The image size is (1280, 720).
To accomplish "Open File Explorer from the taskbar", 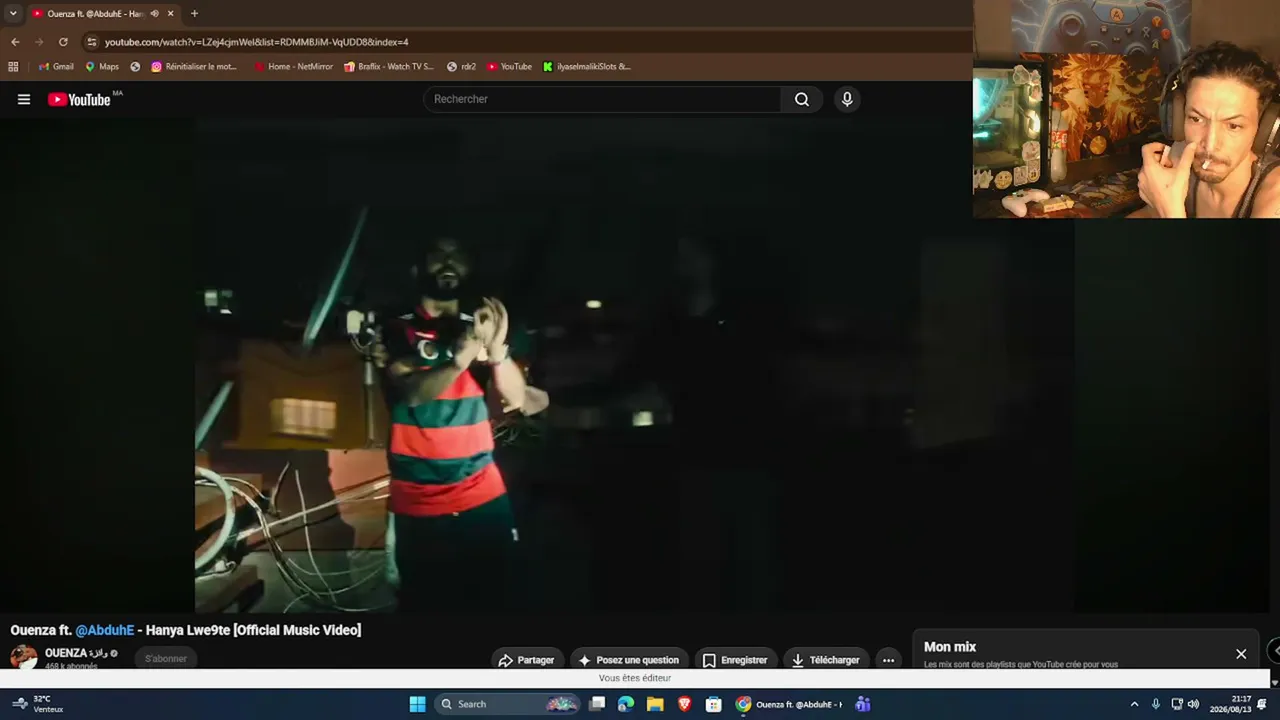I will point(655,704).
